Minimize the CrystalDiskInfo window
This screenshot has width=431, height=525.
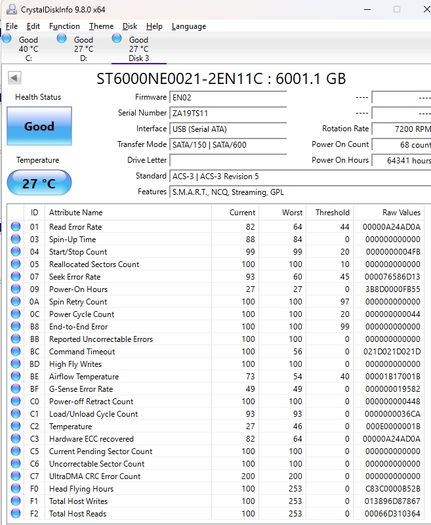(x=367, y=9)
